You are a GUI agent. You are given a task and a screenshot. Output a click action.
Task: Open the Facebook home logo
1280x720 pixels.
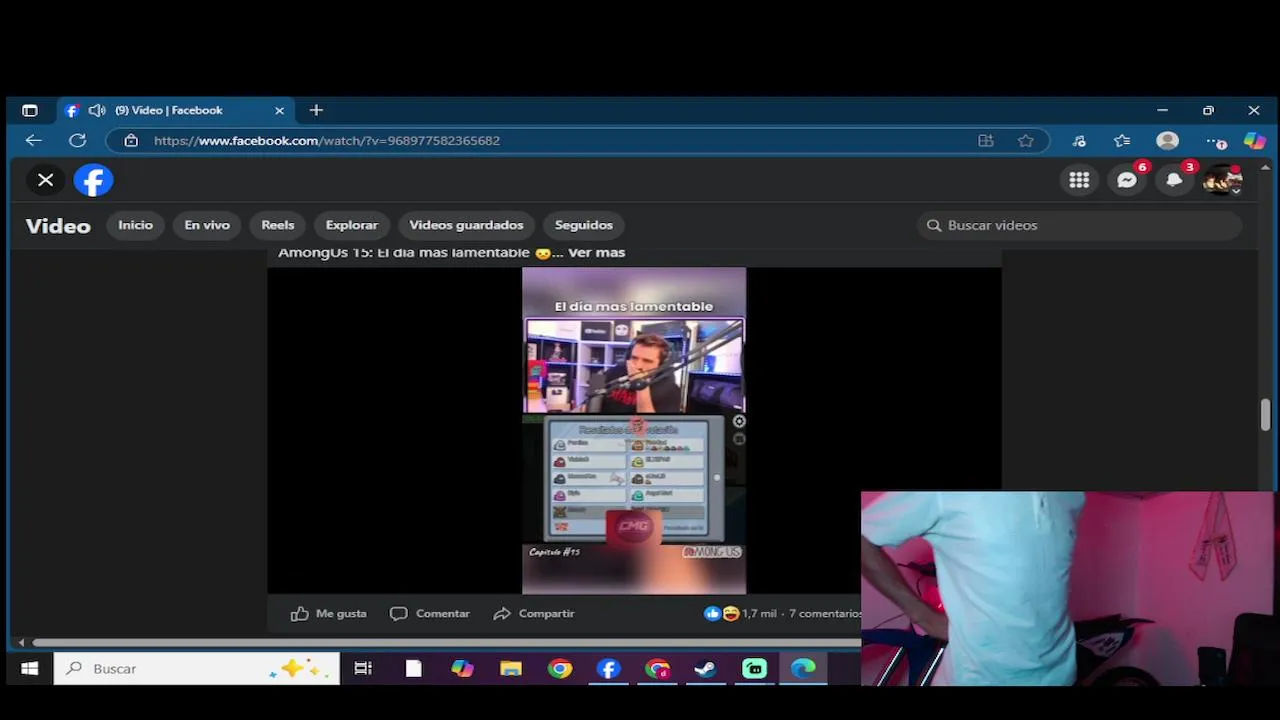[x=94, y=180]
